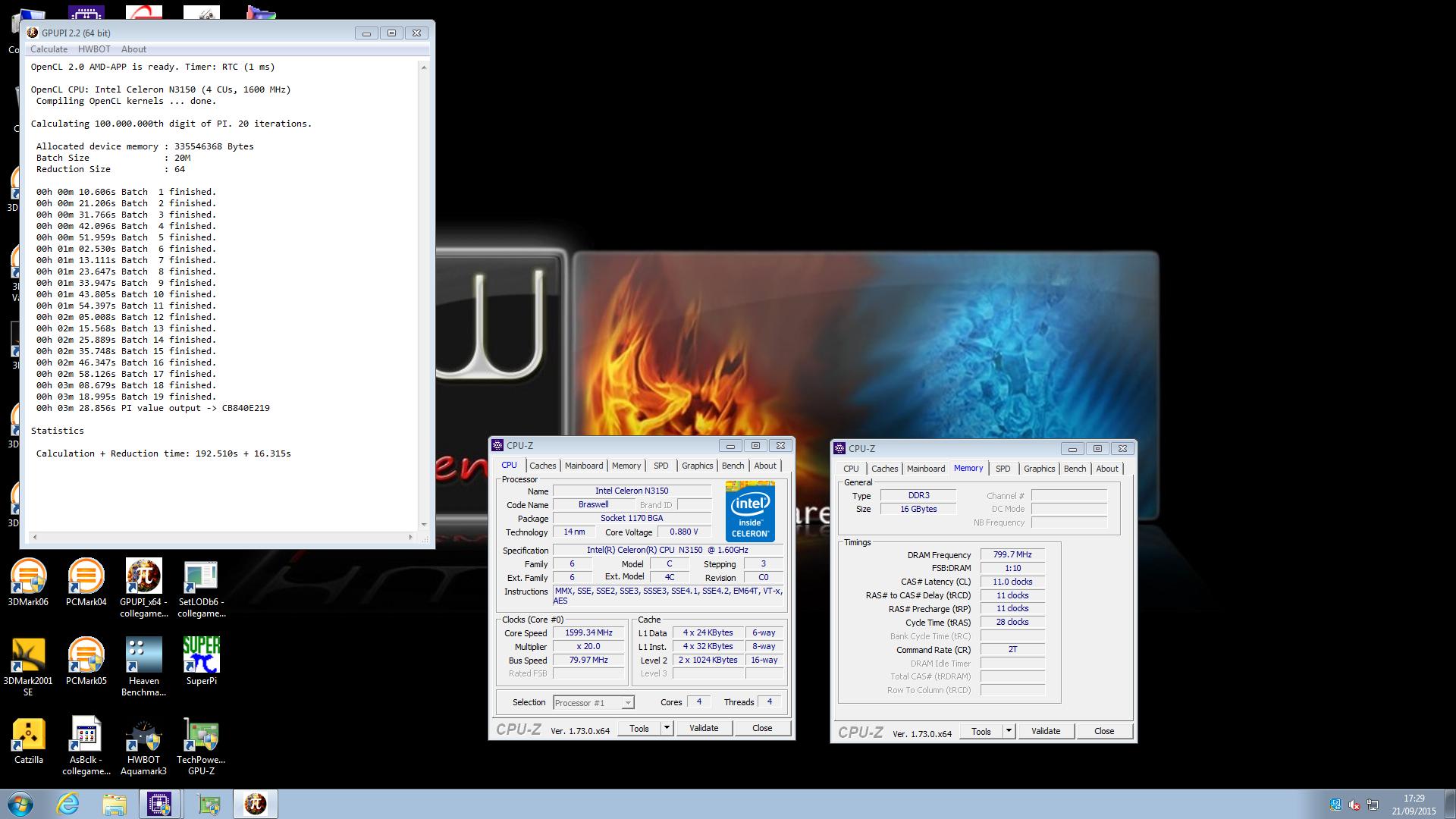
Task: Launch the SuperPi desktop shortcut
Action: (x=201, y=661)
